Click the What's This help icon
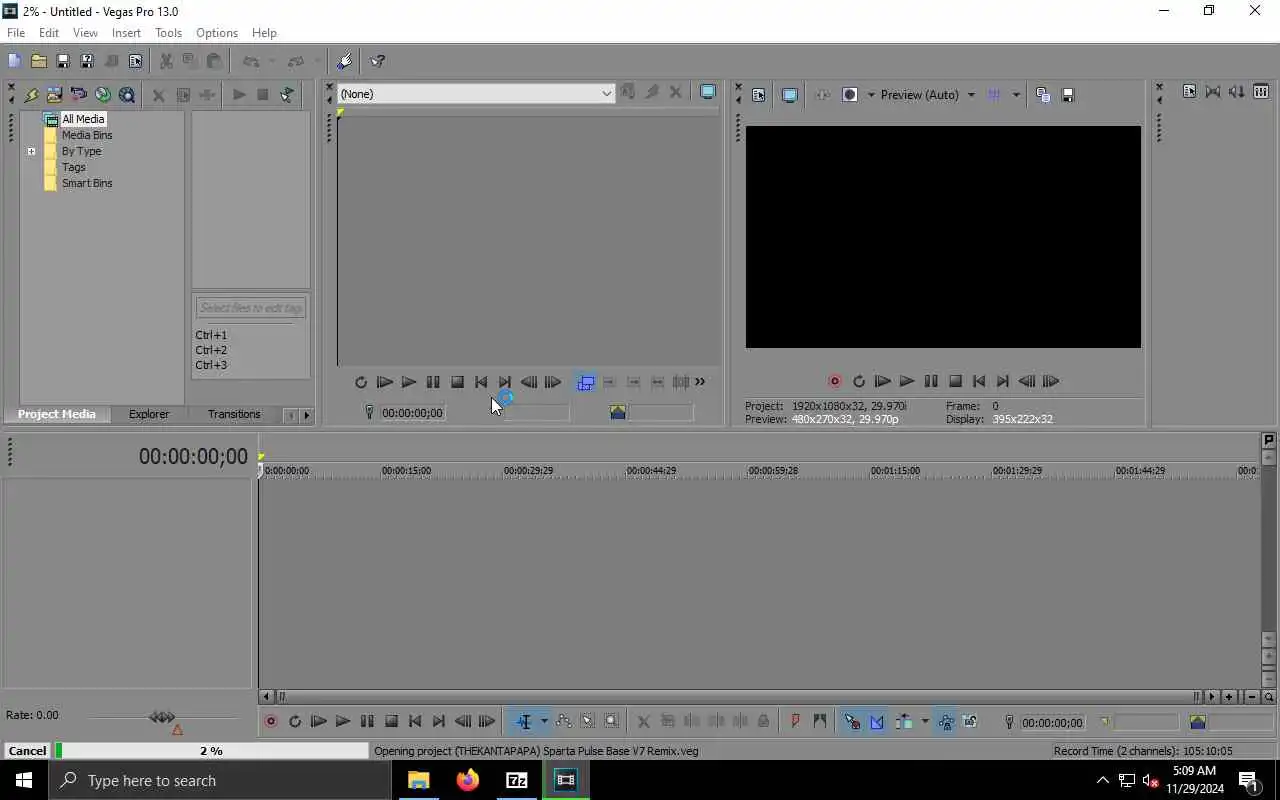1280x800 pixels. tap(378, 61)
